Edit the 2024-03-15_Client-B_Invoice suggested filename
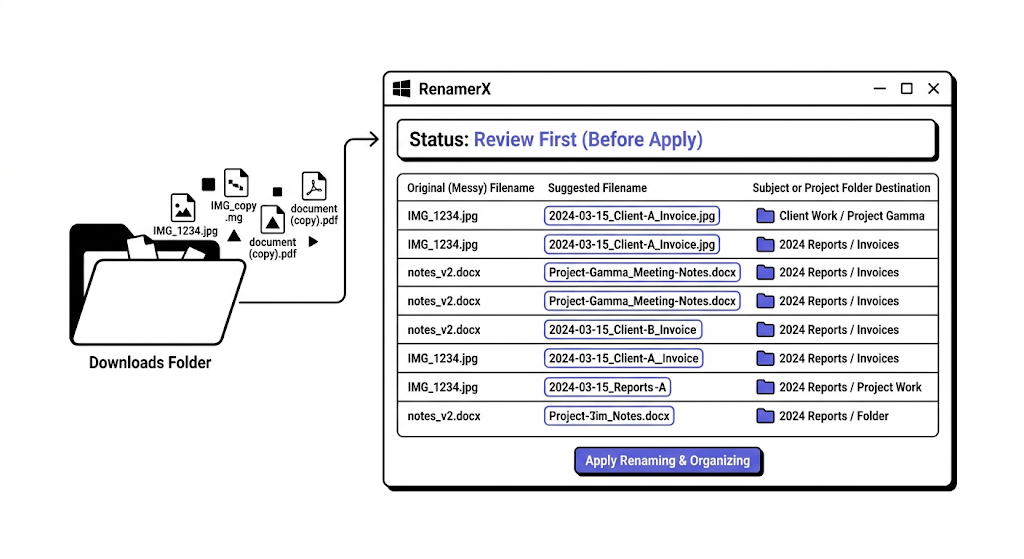The height and width of the screenshot is (559, 1024). 622,330
